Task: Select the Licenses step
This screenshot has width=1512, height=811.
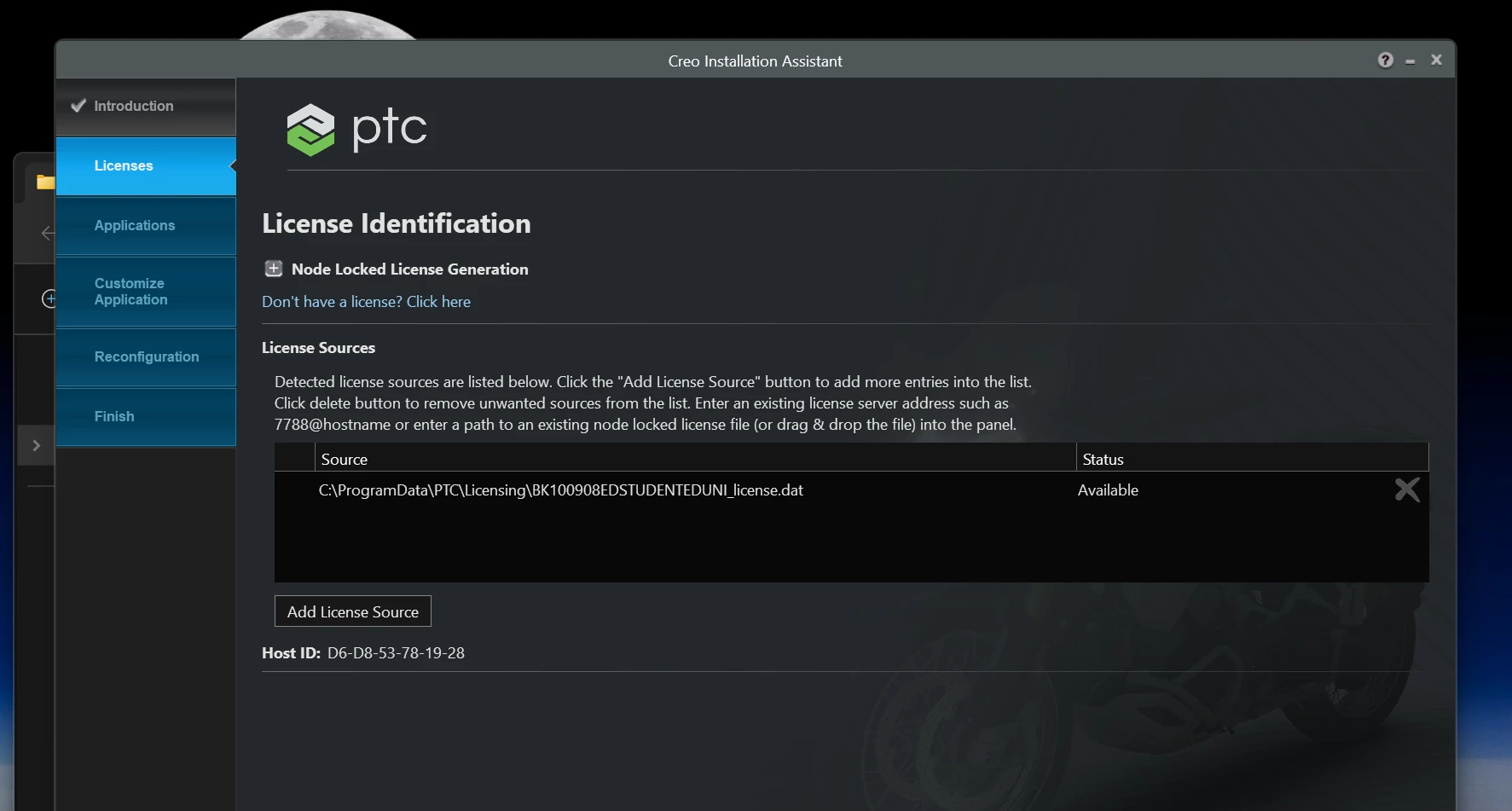Action: 146,166
